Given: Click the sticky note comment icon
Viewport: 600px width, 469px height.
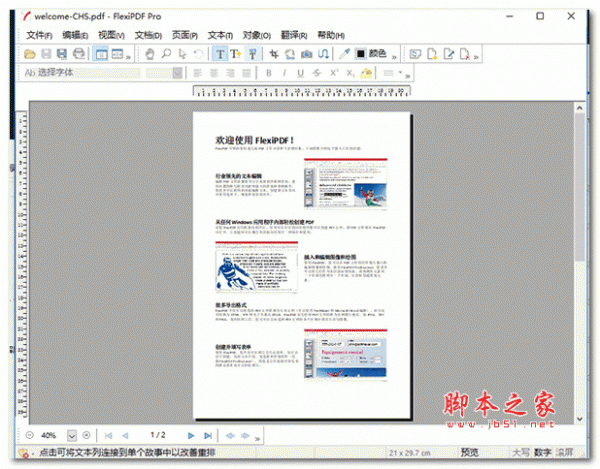Looking at the screenshot, I should coord(415,54).
